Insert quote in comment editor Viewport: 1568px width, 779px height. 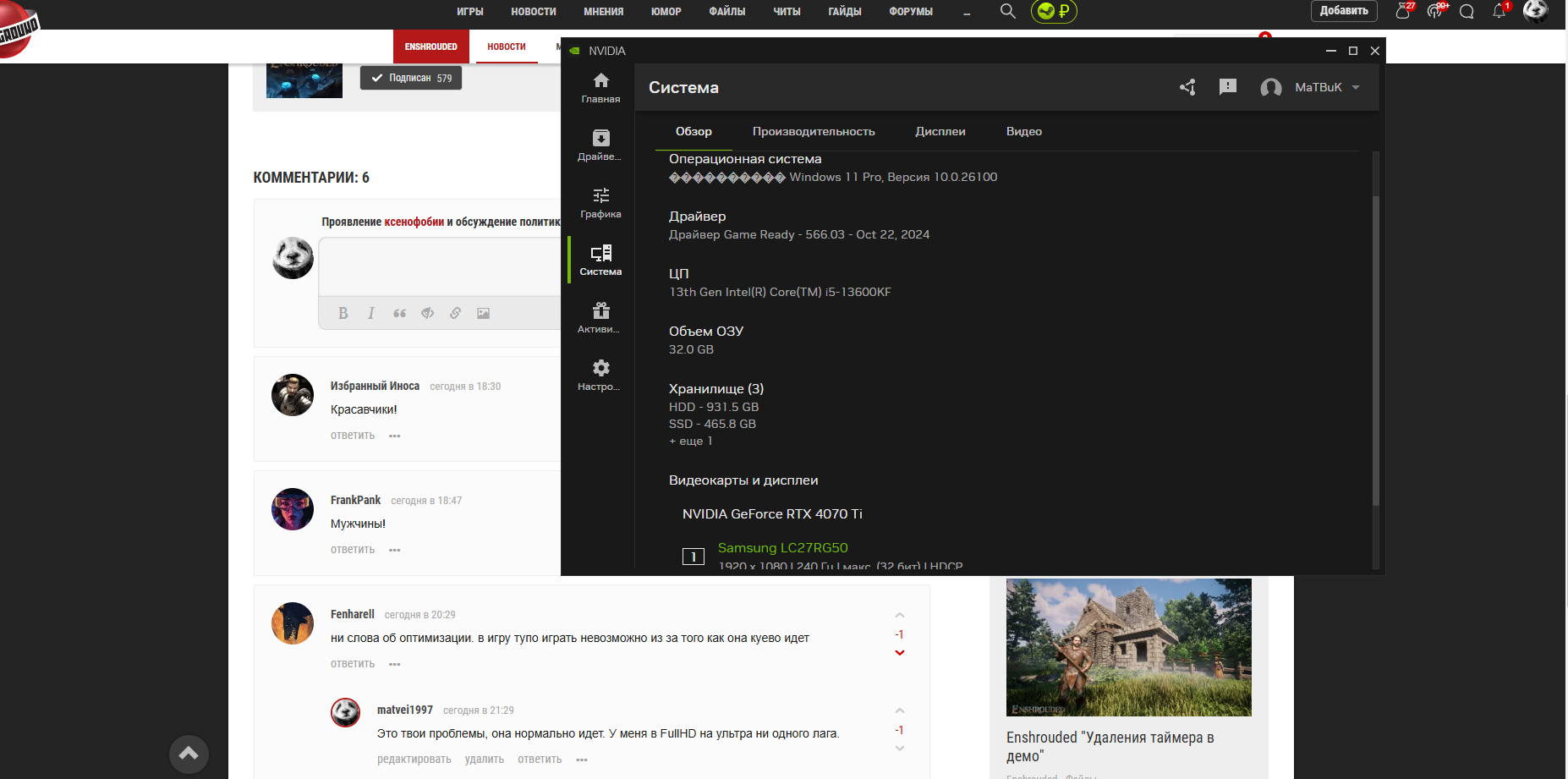click(x=399, y=313)
